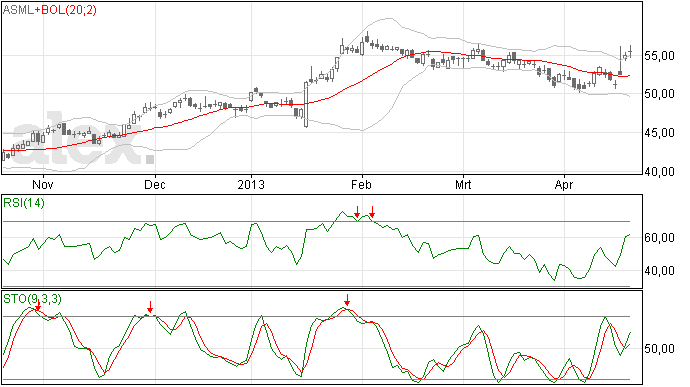
Task: Click the Feb date axis label
Action: pyautogui.click(x=361, y=184)
